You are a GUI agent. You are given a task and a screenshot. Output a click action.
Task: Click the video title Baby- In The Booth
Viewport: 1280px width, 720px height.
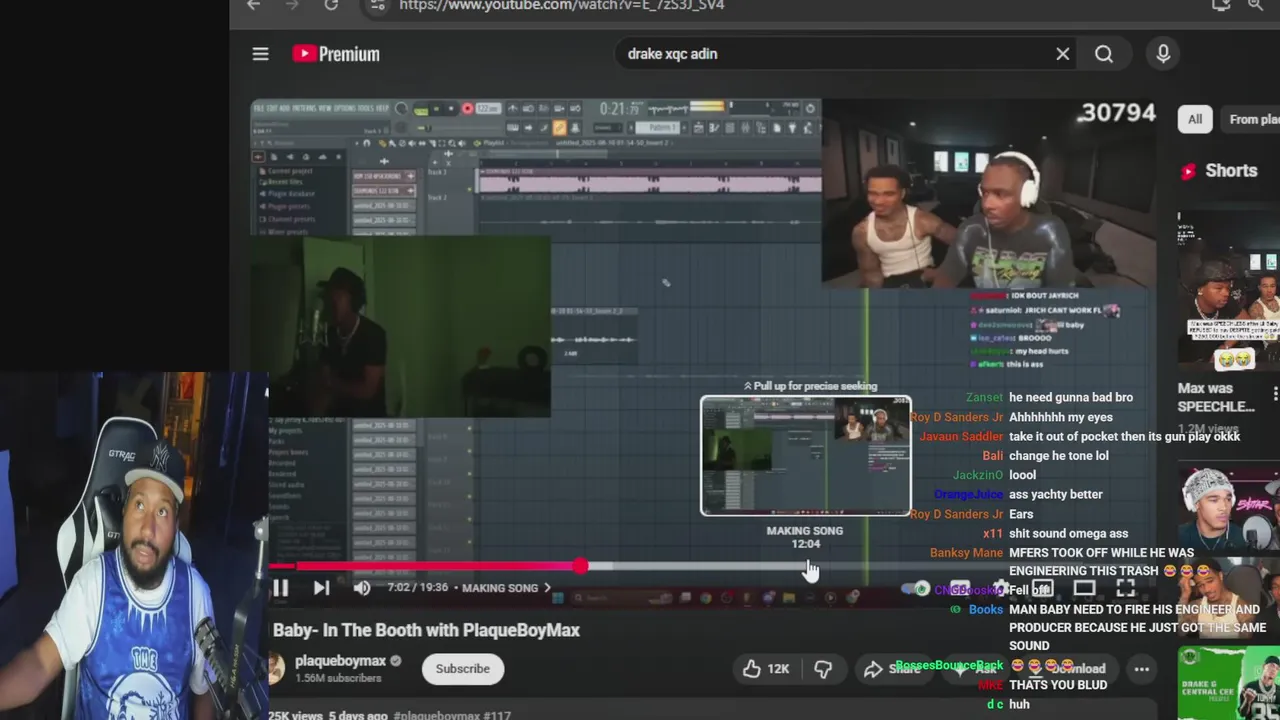click(426, 630)
